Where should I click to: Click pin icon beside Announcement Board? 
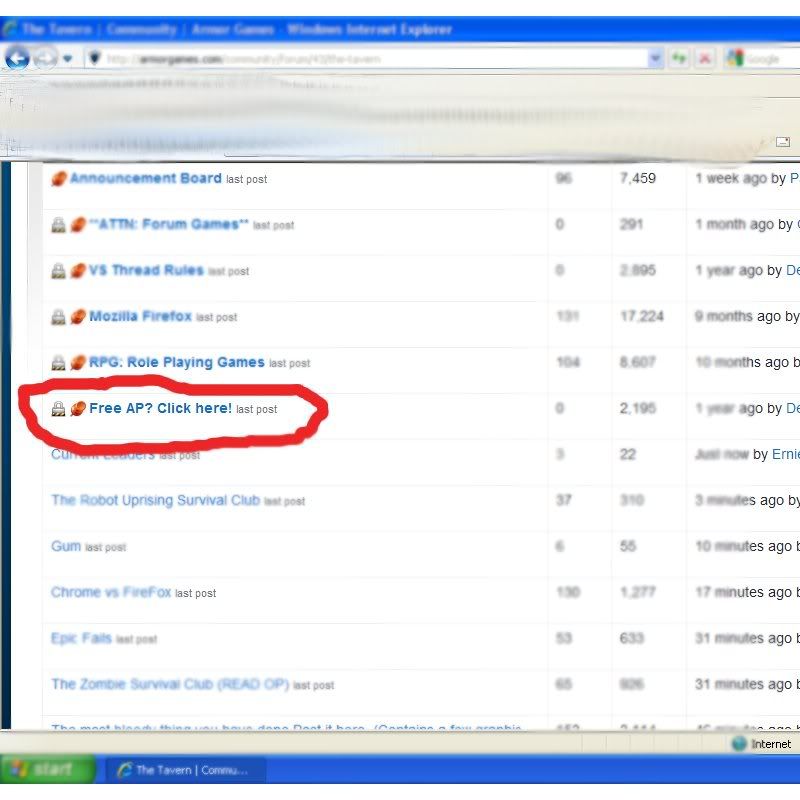59,179
